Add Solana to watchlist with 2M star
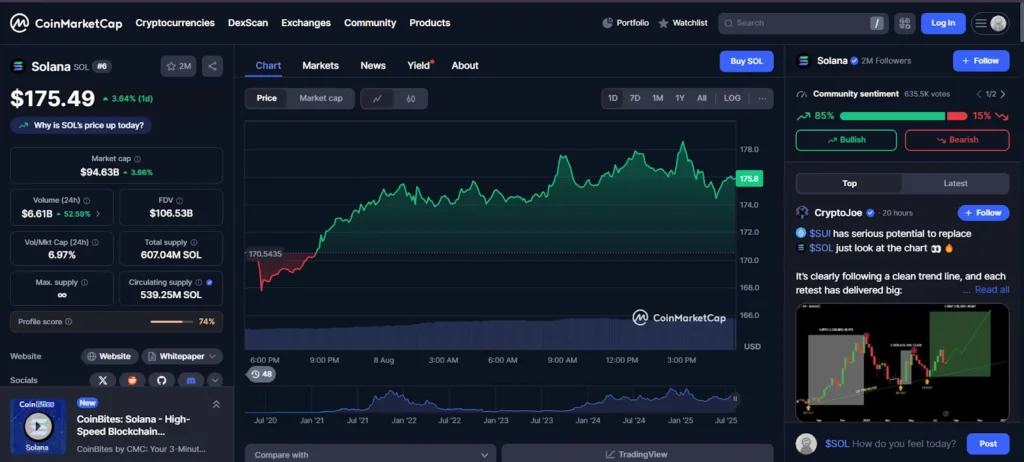The height and width of the screenshot is (462, 1024). tap(178, 66)
